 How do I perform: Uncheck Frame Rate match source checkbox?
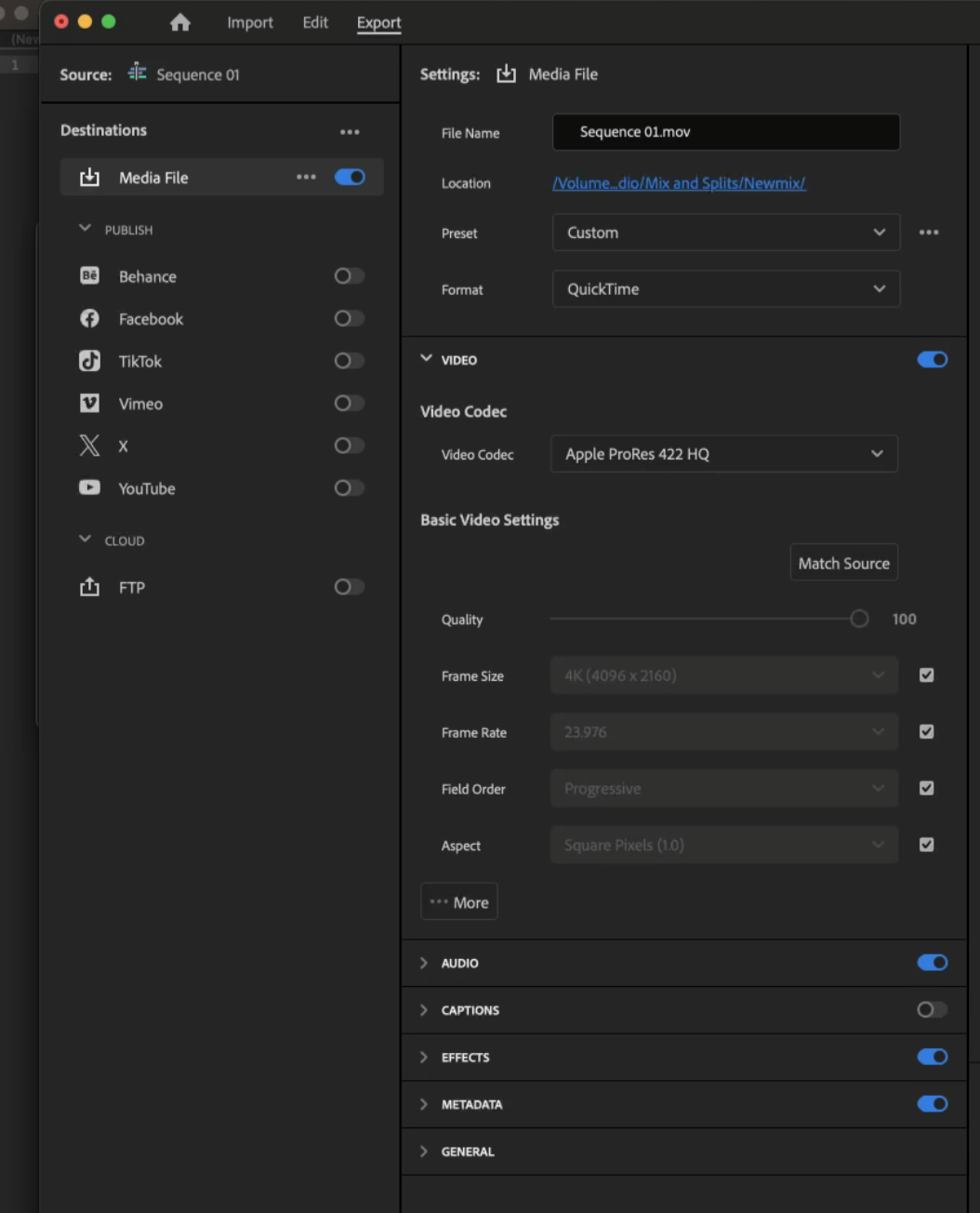coord(926,731)
